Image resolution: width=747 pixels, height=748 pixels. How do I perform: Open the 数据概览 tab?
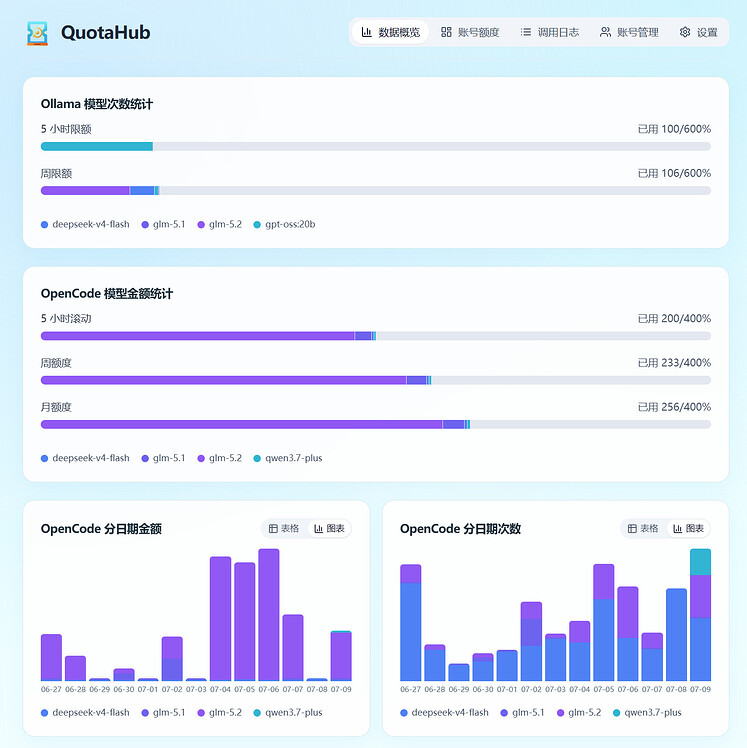pos(390,32)
